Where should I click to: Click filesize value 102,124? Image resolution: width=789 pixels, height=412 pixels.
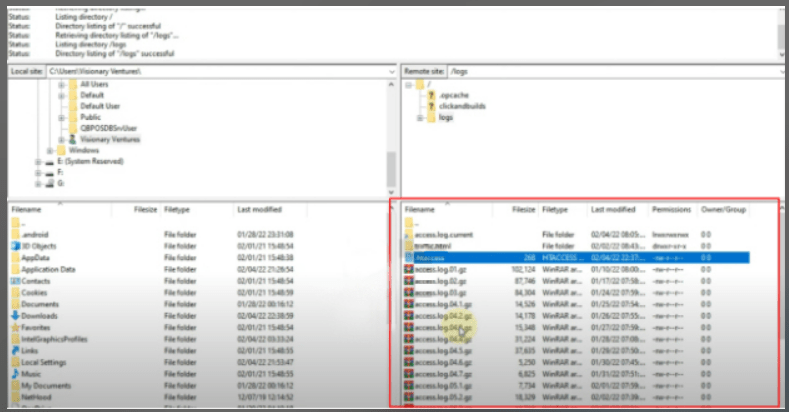523,270
